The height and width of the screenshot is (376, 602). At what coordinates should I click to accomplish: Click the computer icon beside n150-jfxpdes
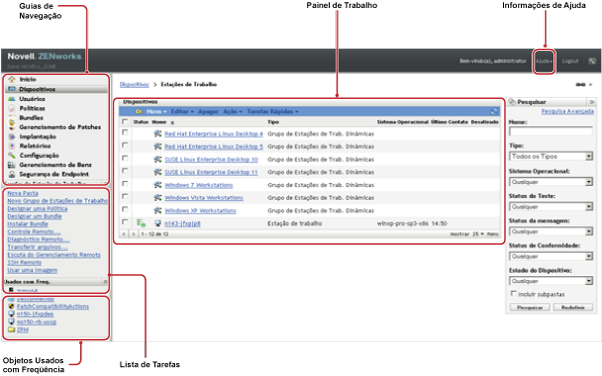pyautogui.click(x=12, y=314)
